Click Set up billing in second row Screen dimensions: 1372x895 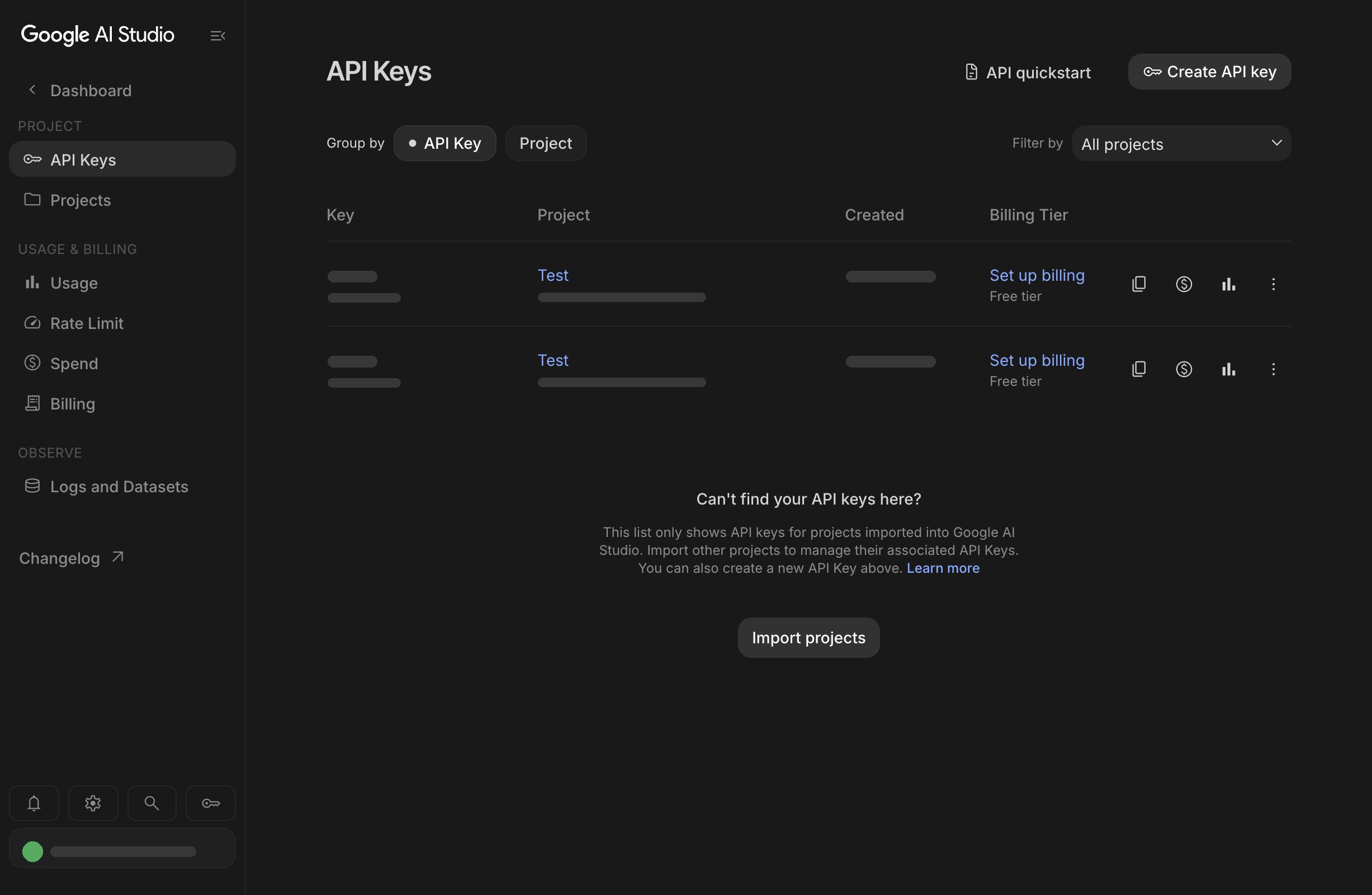1037,360
